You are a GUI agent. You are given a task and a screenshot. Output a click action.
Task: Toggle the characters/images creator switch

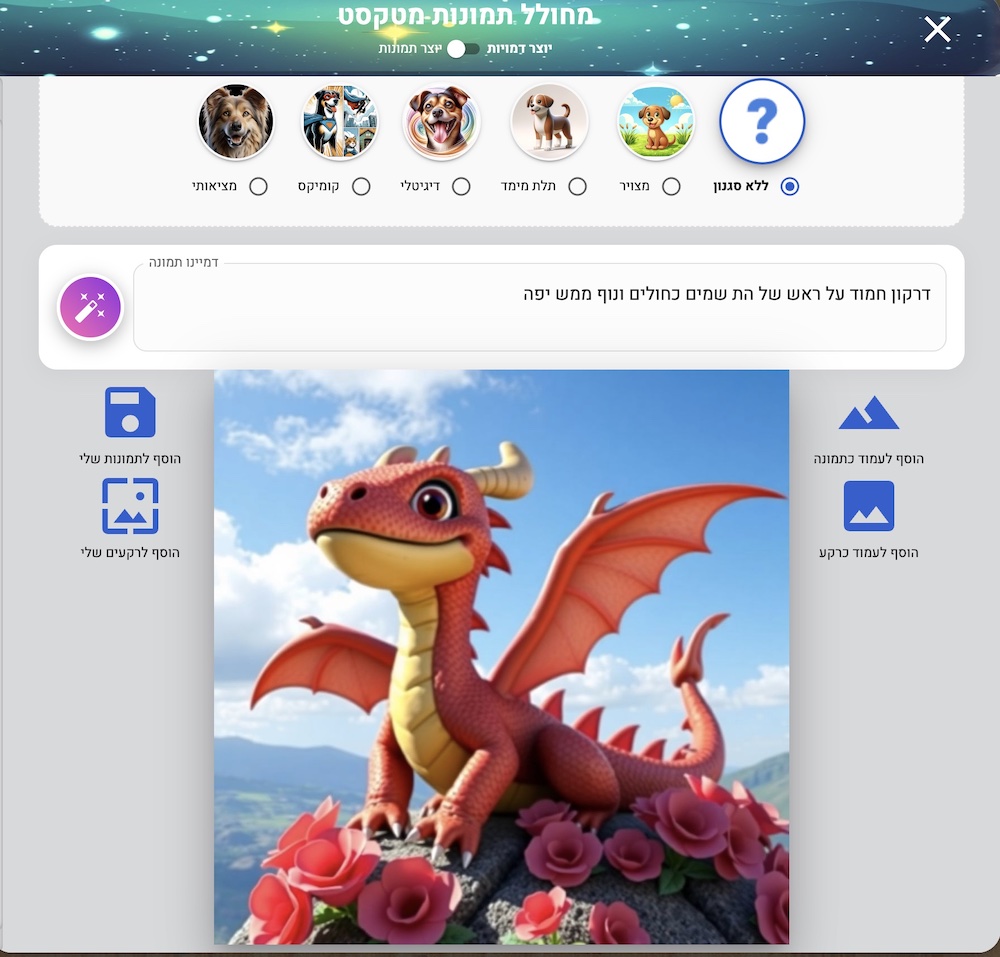pos(463,49)
